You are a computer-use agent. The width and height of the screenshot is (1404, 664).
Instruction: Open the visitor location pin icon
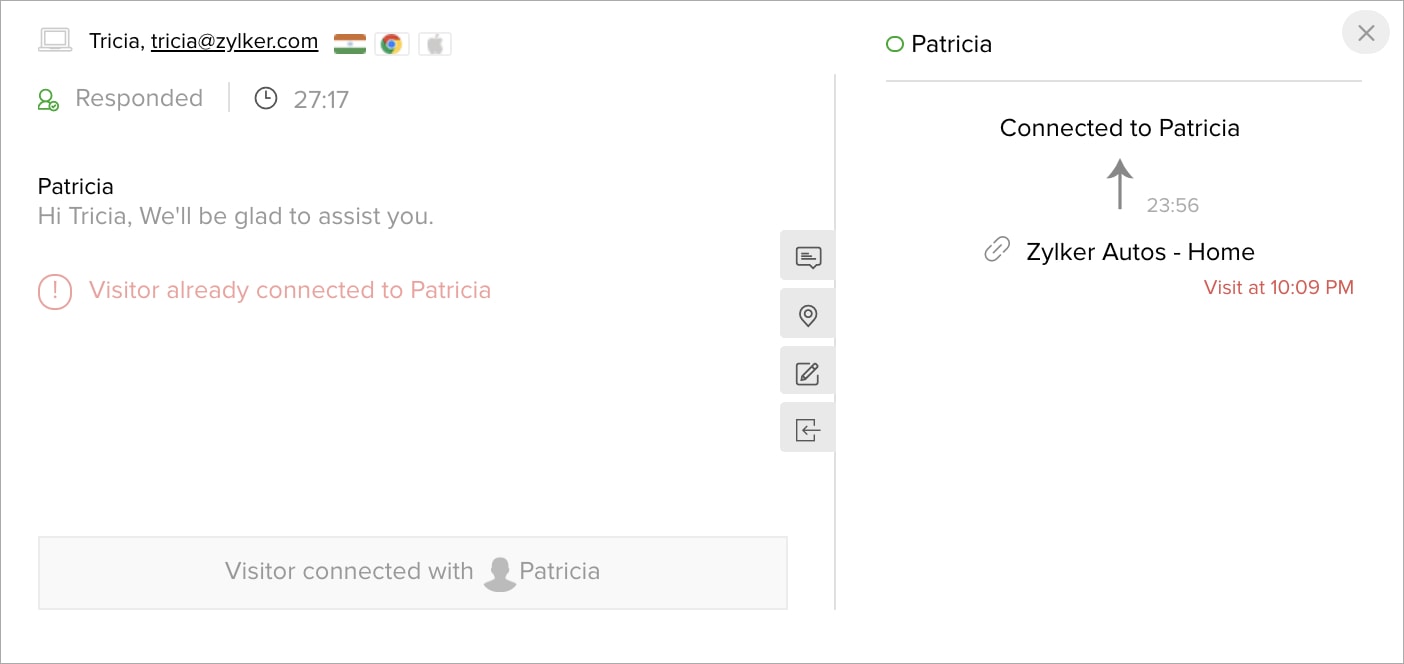(808, 316)
